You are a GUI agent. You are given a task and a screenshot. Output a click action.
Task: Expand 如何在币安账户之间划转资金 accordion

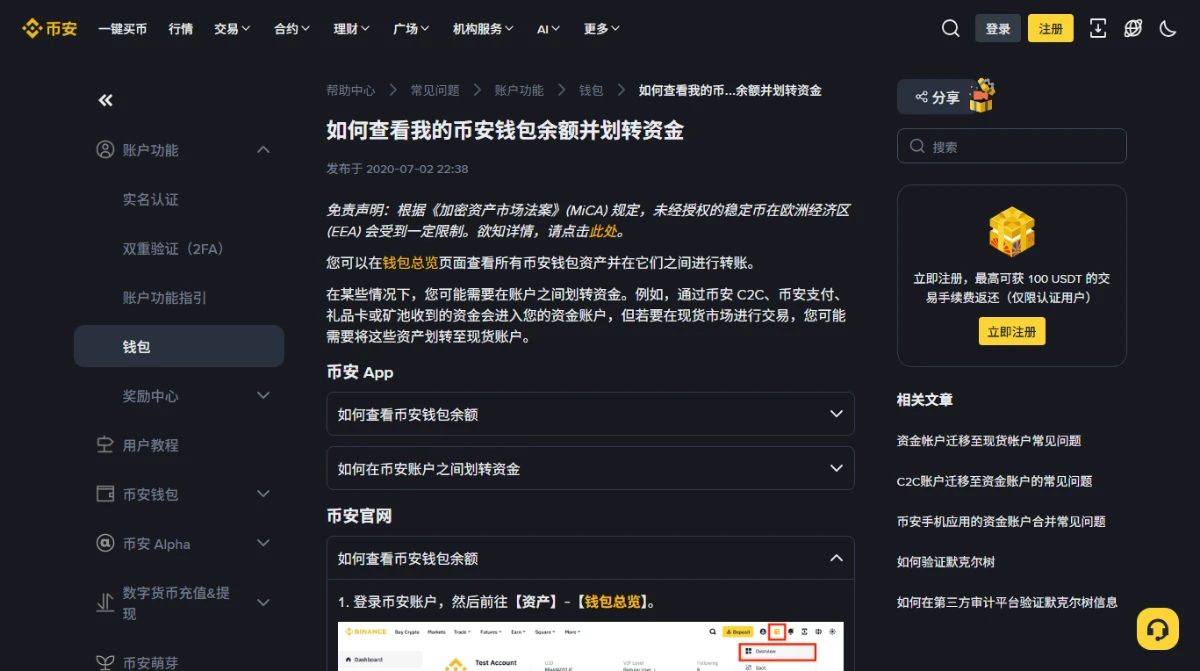(590, 468)
